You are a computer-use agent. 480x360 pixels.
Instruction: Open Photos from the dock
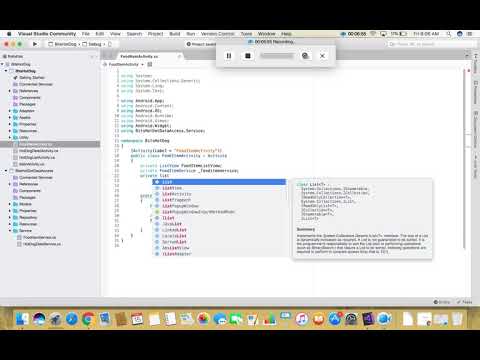tap(203, 319)
